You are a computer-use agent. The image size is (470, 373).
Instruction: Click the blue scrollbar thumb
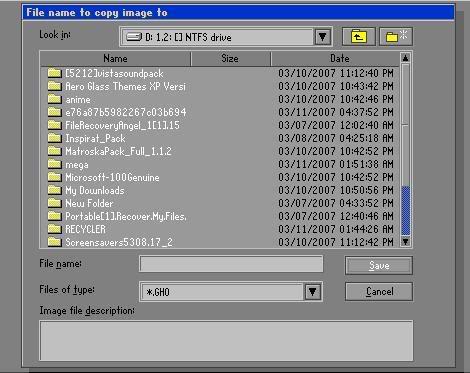(405, 211)
